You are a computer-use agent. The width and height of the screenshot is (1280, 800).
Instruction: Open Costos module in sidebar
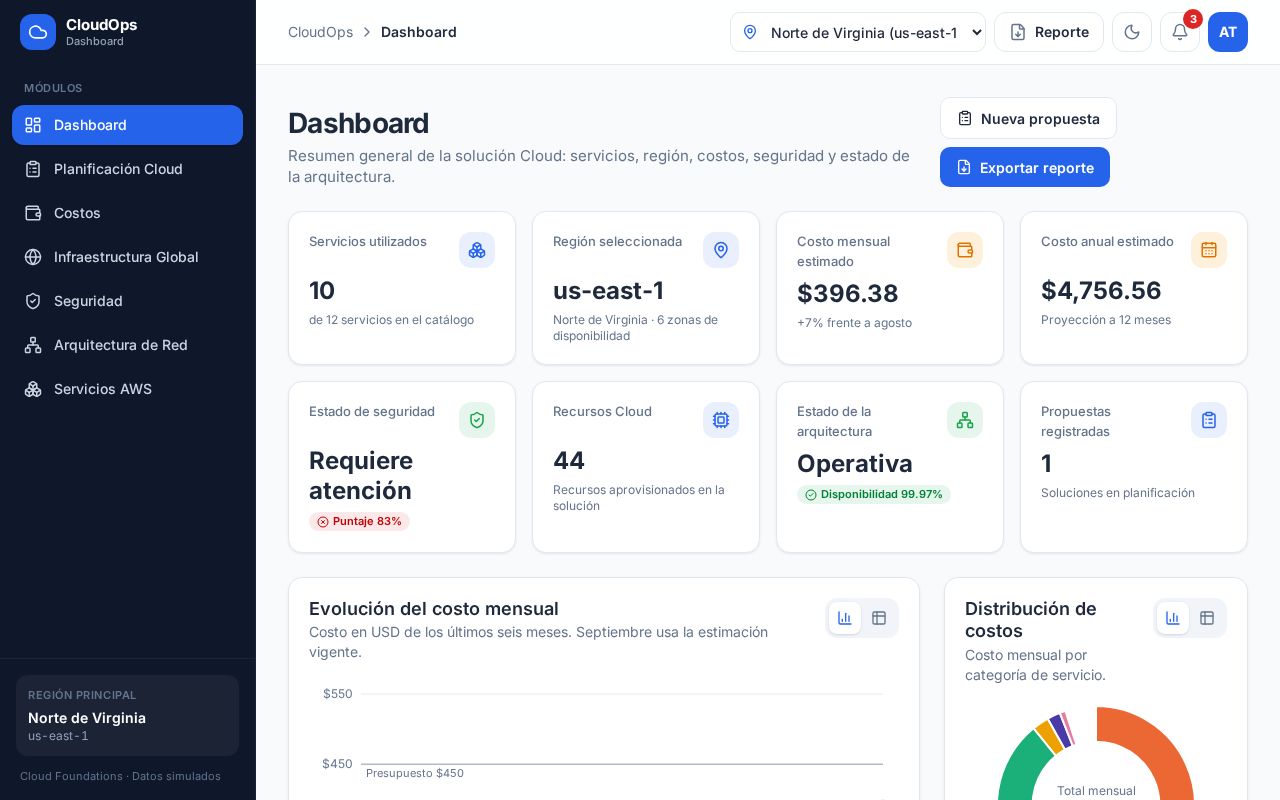pos(127,213)
